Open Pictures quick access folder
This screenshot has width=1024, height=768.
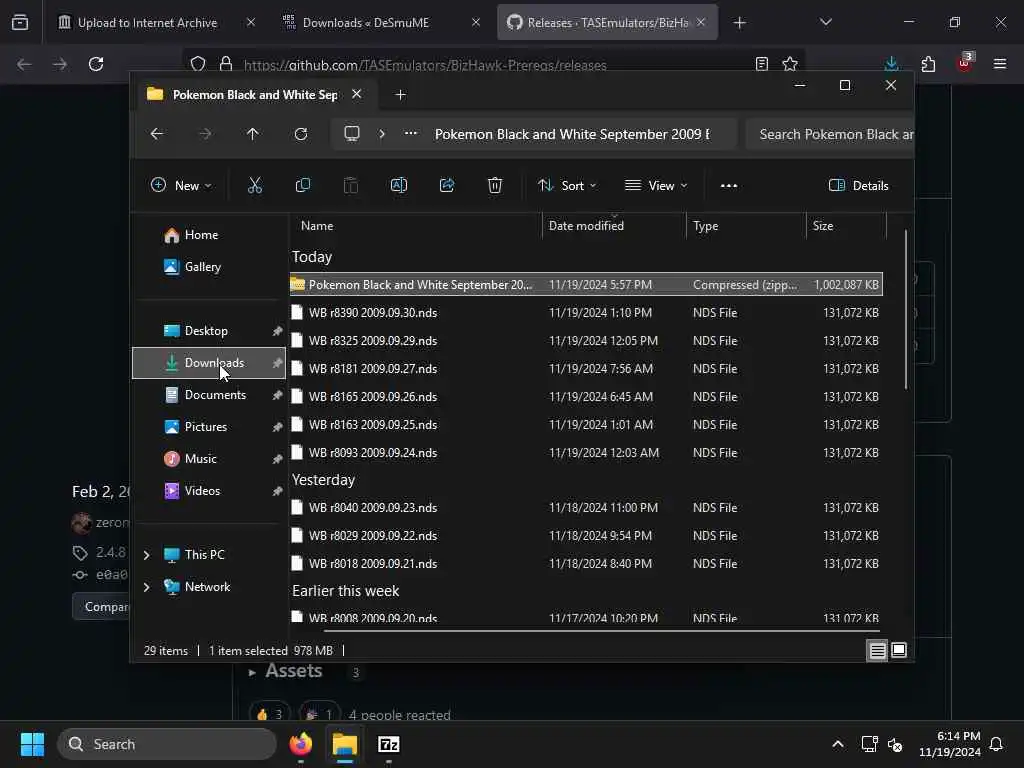click(x=206, y=427)
